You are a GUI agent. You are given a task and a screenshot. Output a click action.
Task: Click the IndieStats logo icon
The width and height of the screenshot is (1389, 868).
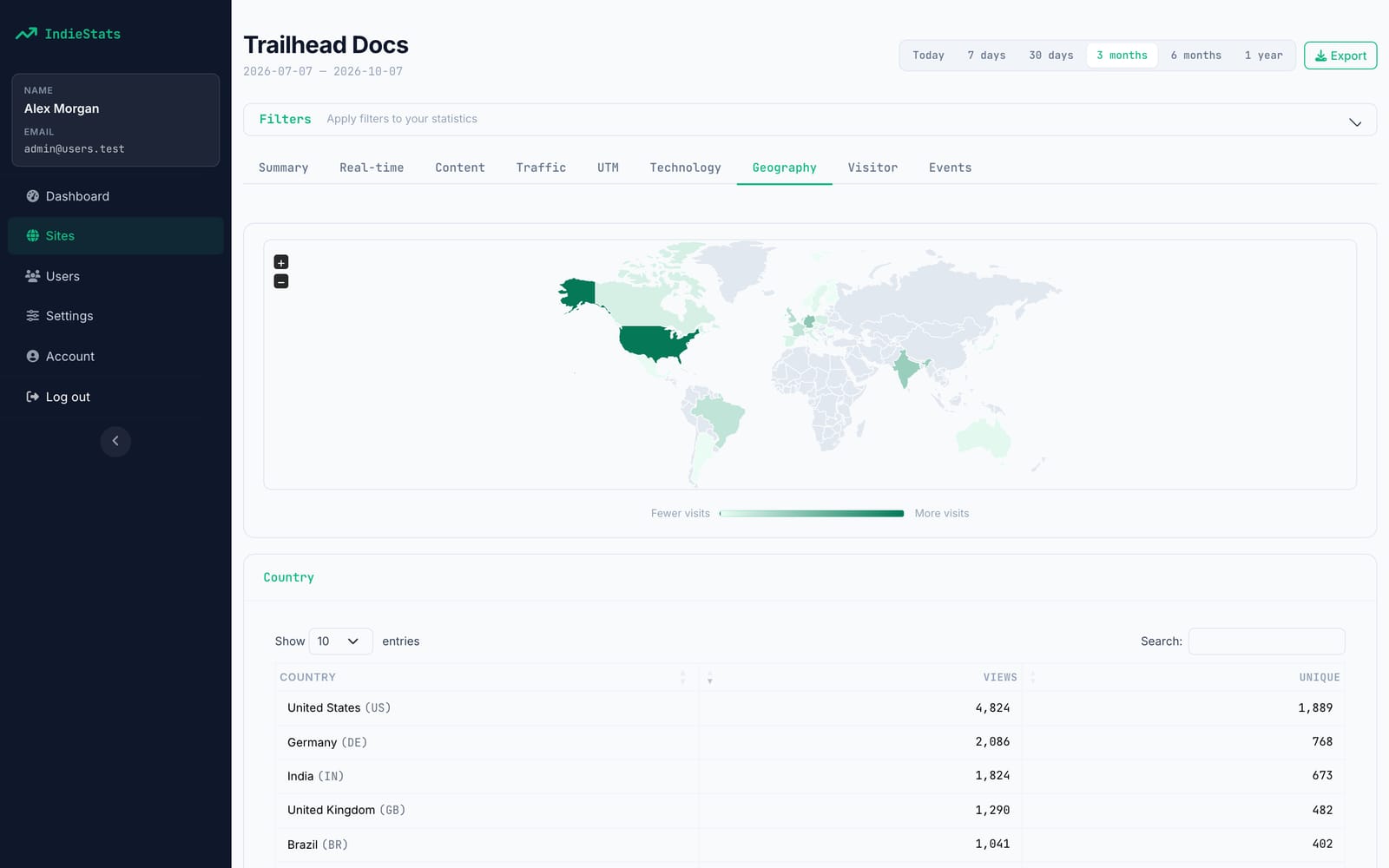[x=26, y=34]
